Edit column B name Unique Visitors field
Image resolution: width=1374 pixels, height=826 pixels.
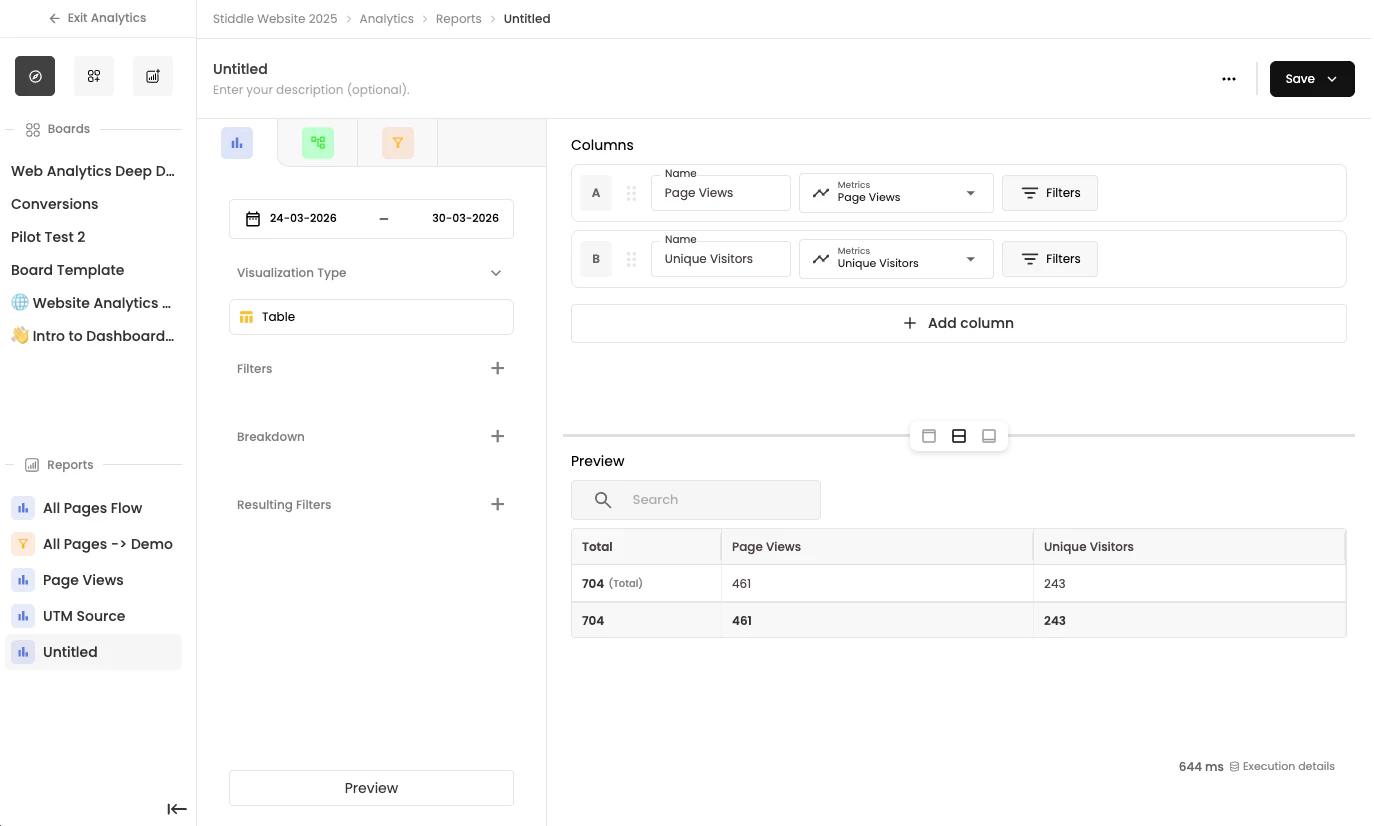721,259
